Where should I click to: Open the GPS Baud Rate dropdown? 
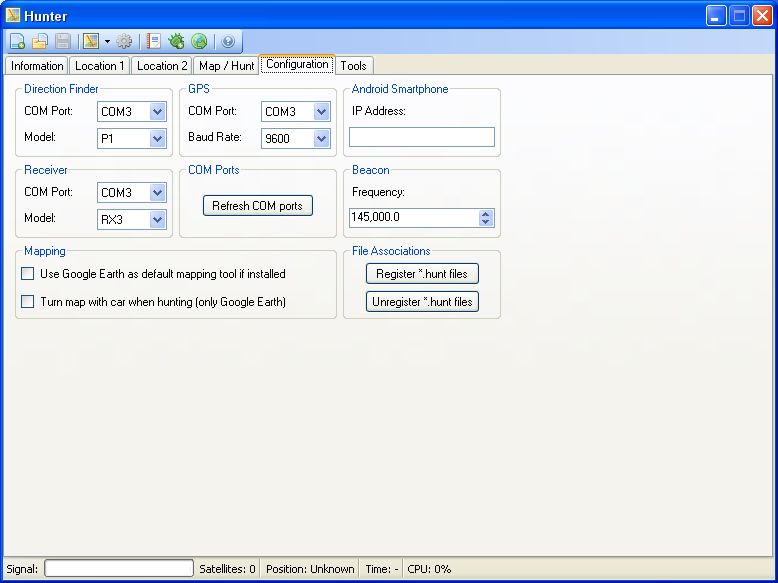pyautogui.click(x=321, y=139)
